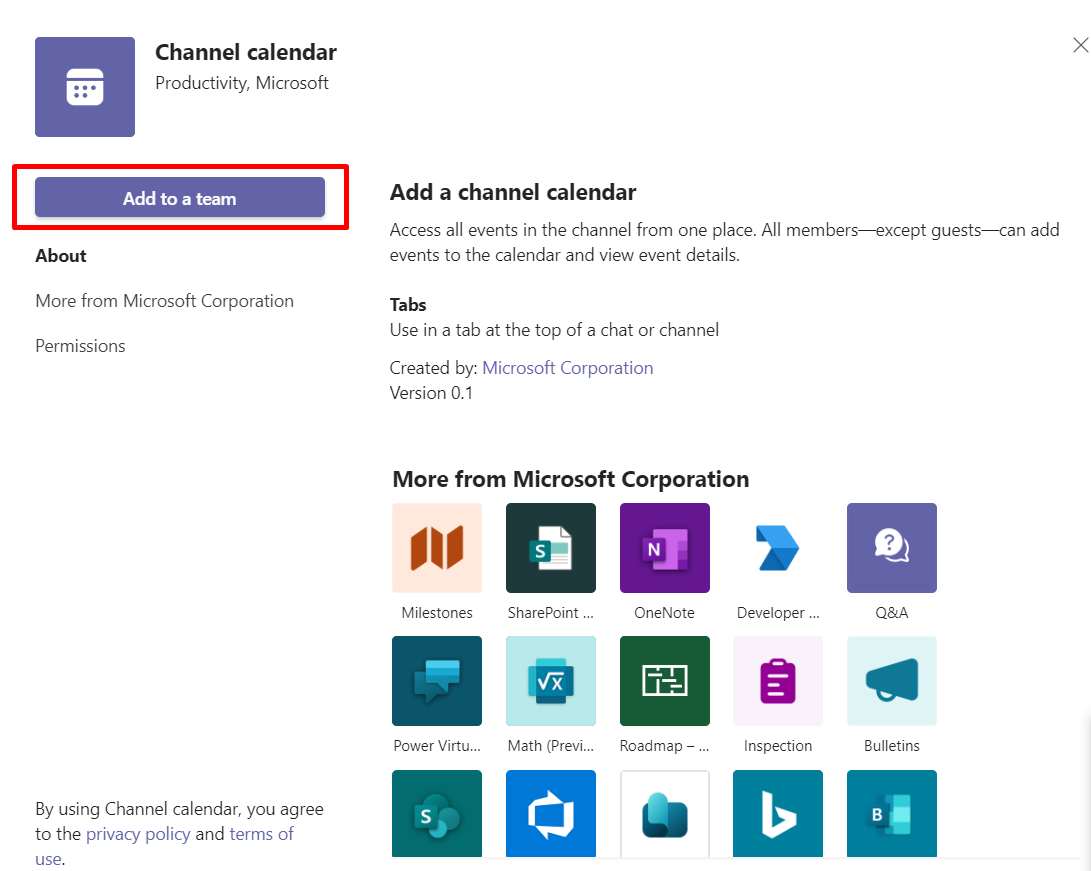Open the Bing app icon
This screenshot has width=1091, height=871.
tap(778, 813)
